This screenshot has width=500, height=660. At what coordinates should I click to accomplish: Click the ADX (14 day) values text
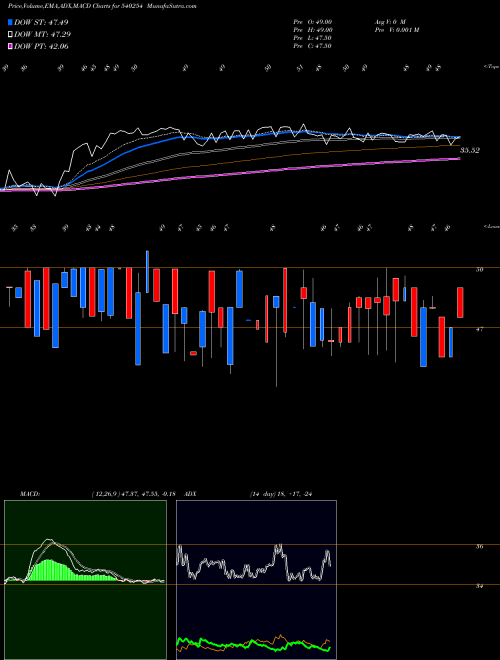pyautogui.click(x=280, y=494)
